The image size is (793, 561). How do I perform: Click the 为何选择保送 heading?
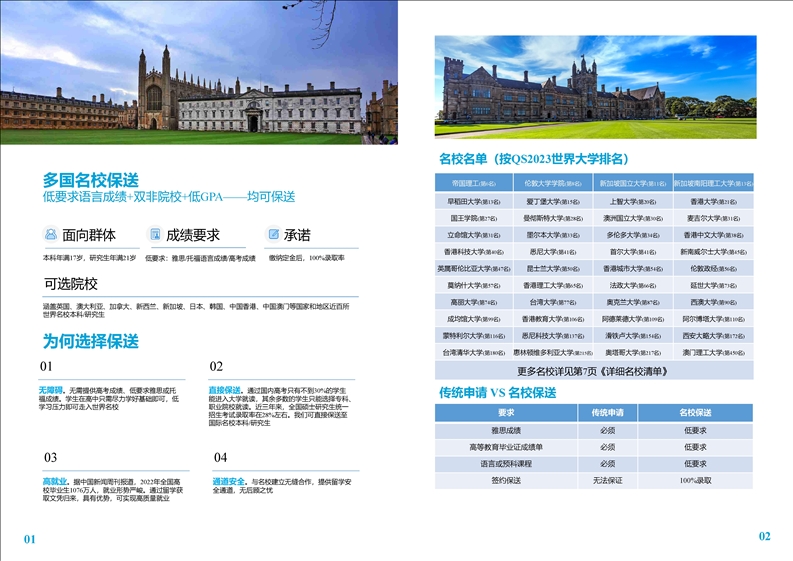pyautogui.click(x=90, y=341)
